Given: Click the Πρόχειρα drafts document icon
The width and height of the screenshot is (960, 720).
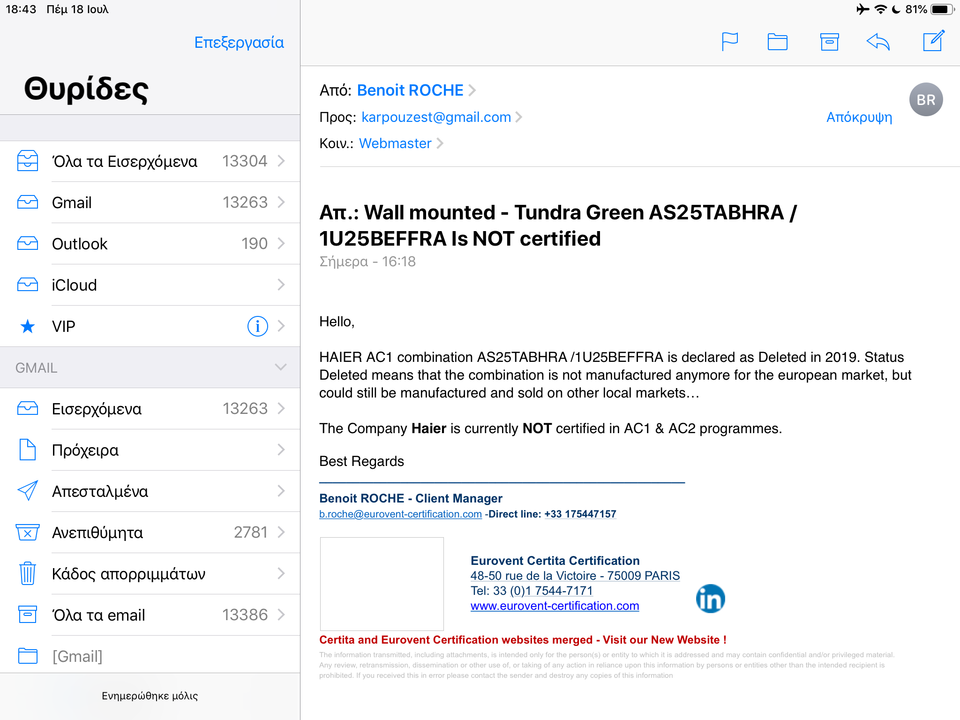Looking at the screenshot, I should (x=28, y=449).
